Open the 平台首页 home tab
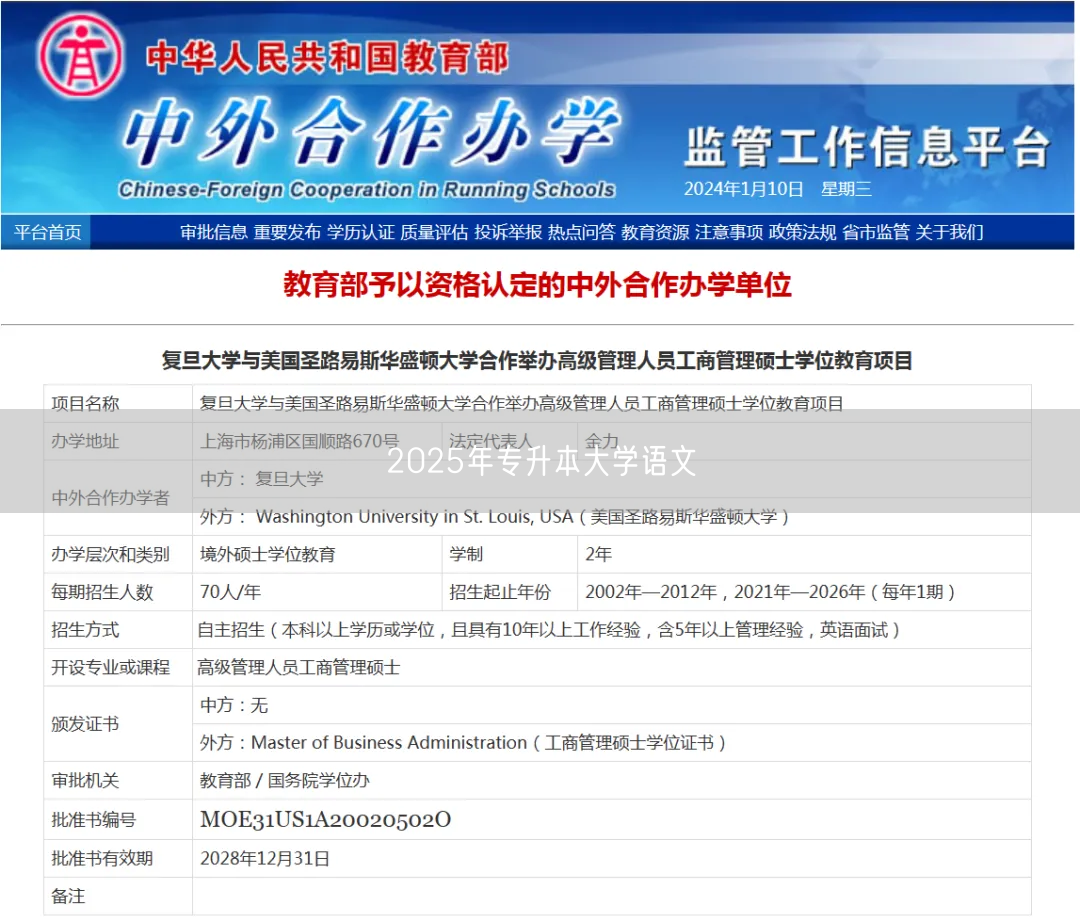Image resolution: width=1080 pixels, height=922 pixels. tap(47, 232)
